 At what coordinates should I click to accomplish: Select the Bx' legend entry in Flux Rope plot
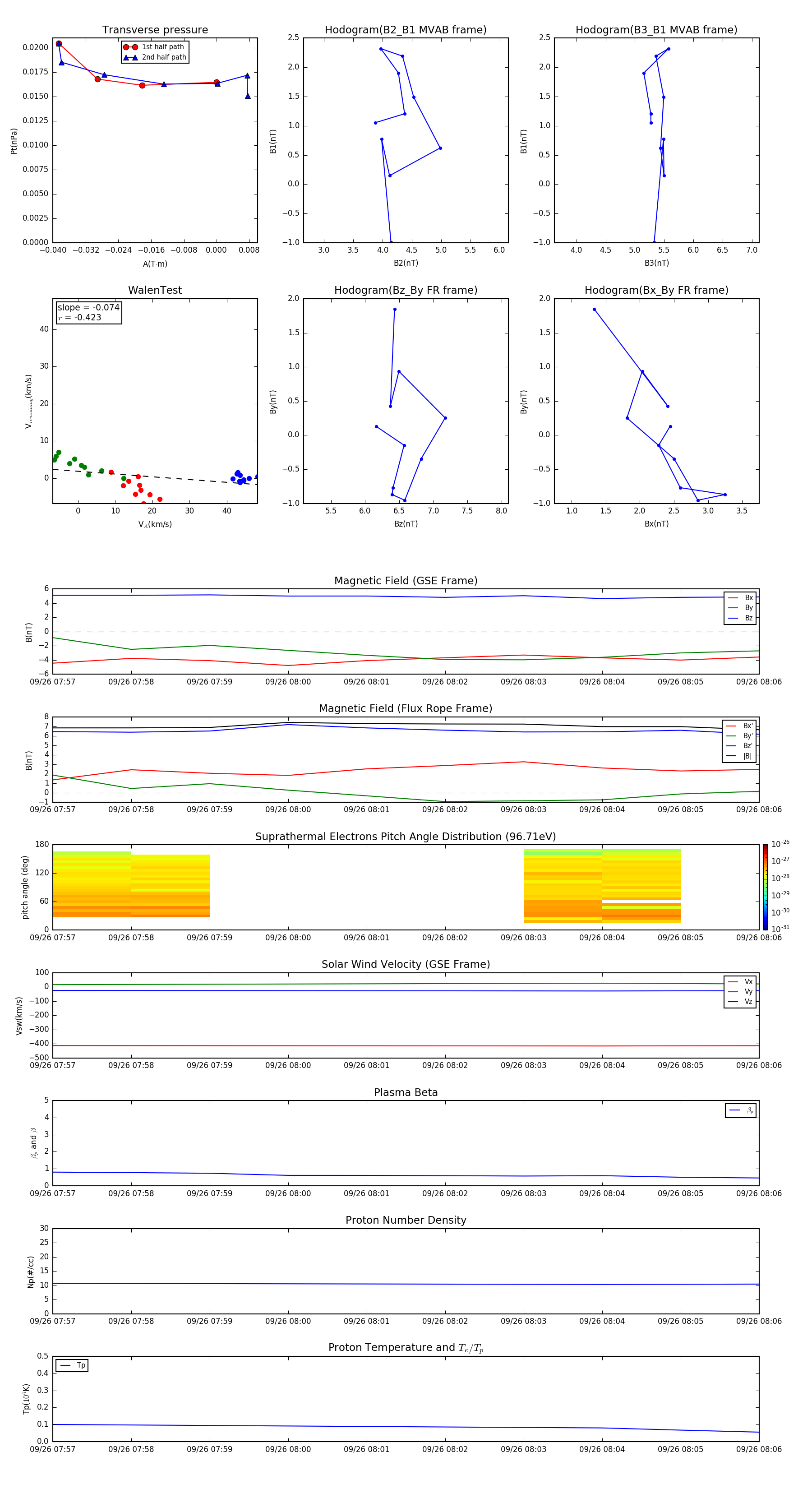point(740,726)
